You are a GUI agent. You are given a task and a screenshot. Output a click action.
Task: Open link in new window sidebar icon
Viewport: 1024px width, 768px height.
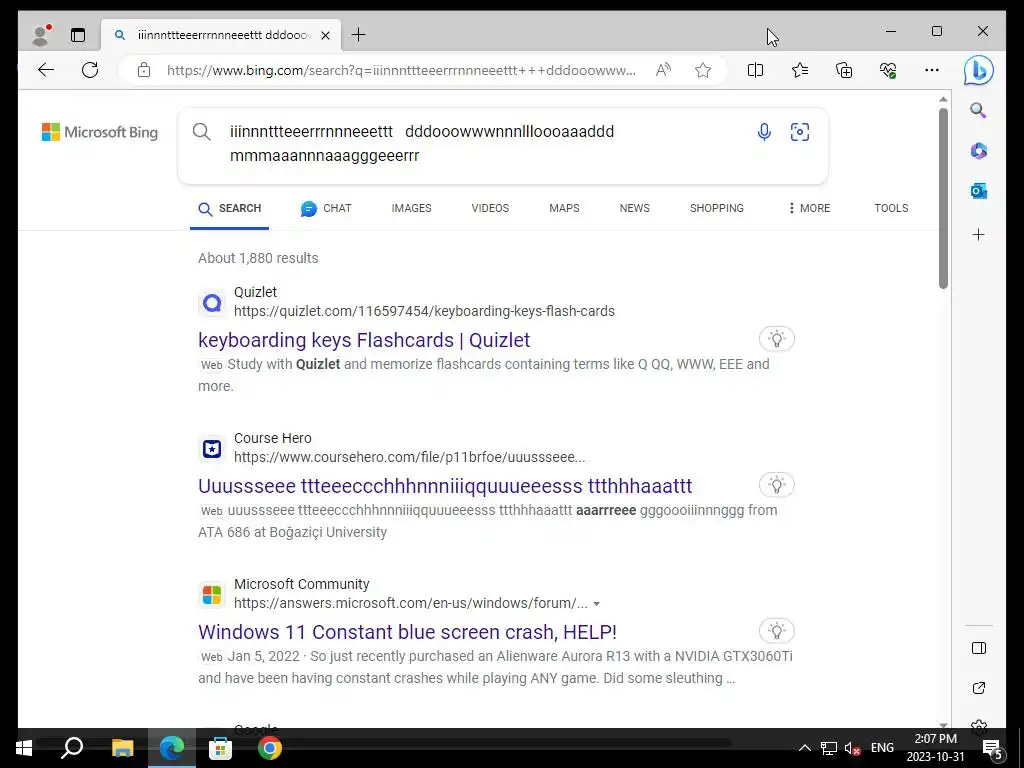click(x=978, y=688)
